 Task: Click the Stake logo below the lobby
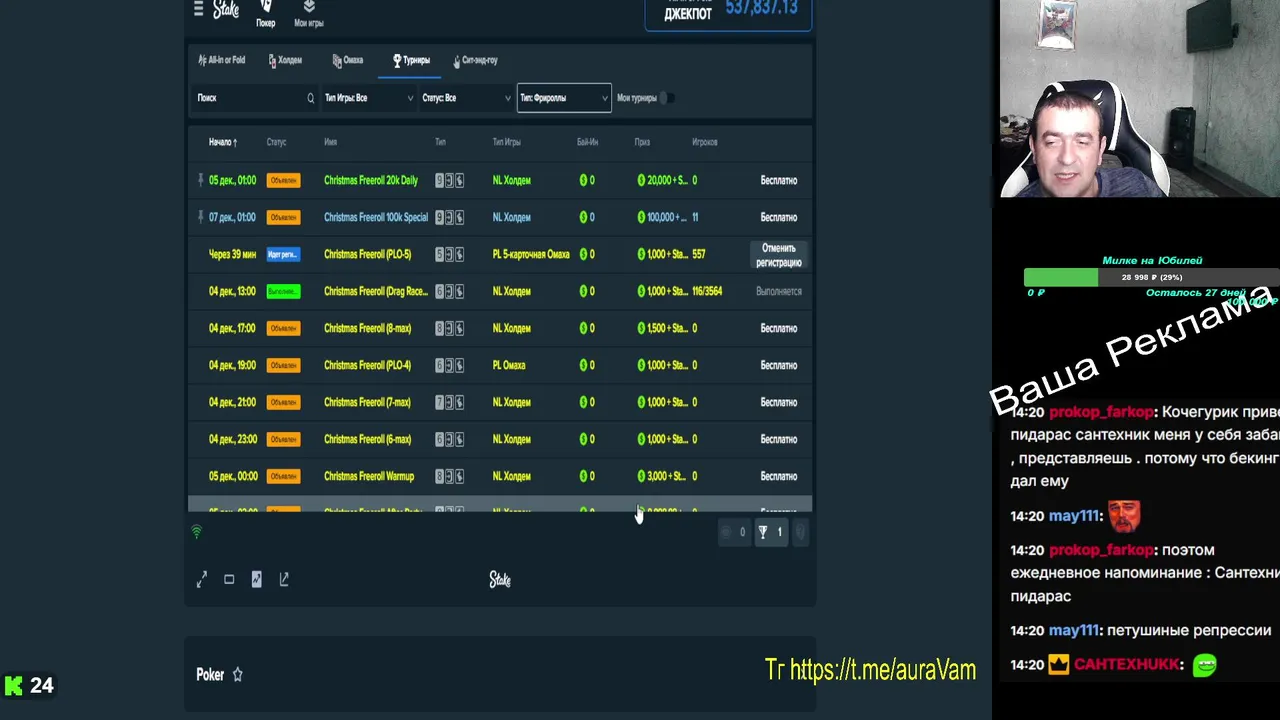(x=500, y=580)
